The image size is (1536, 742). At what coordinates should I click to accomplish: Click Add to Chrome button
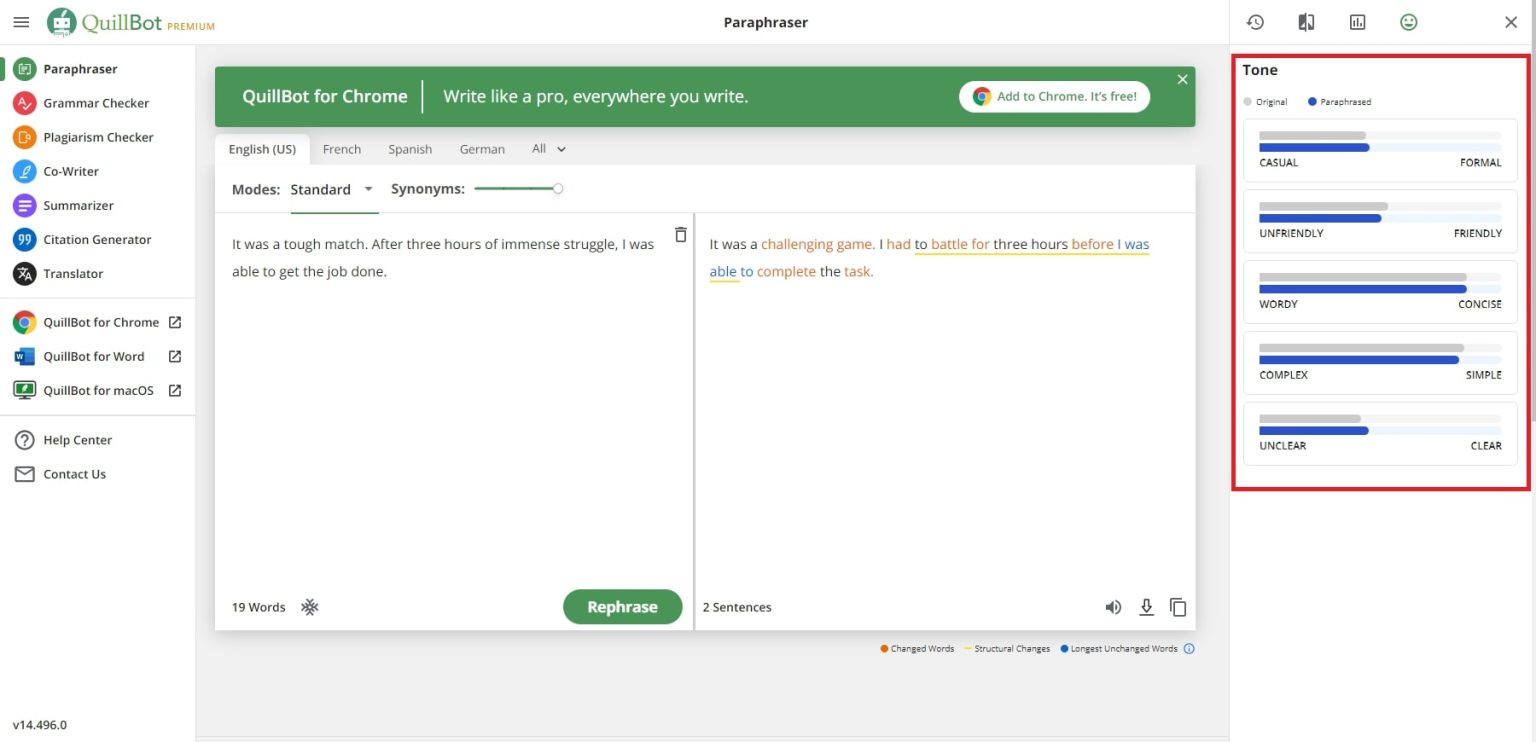point(1054,96)
